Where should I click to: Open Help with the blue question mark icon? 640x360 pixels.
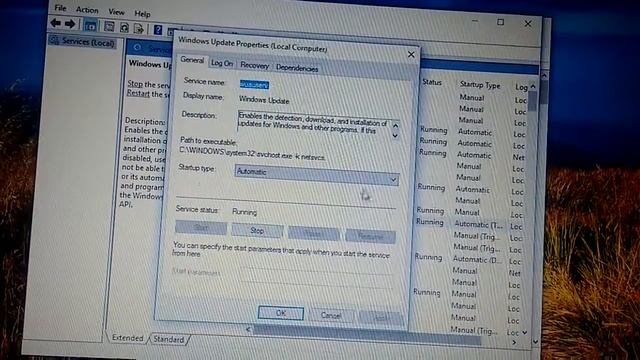[158, 29]
